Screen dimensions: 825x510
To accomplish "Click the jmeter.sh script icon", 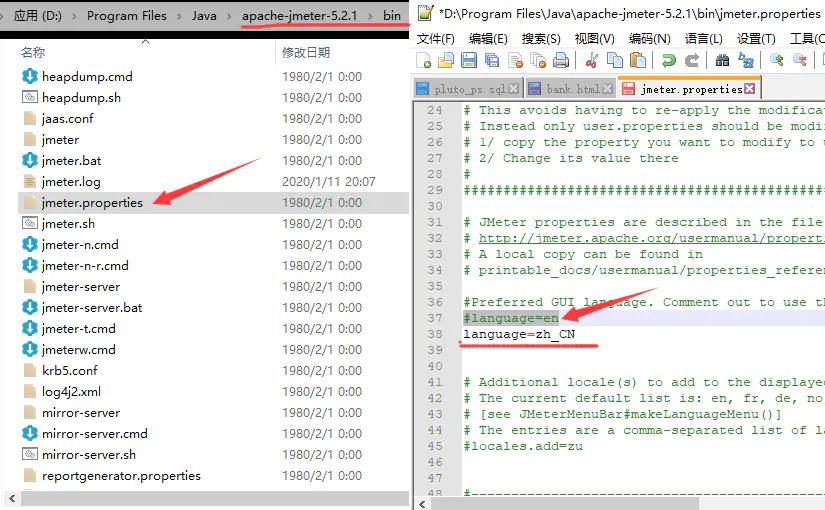I will (x=29, y=223).
